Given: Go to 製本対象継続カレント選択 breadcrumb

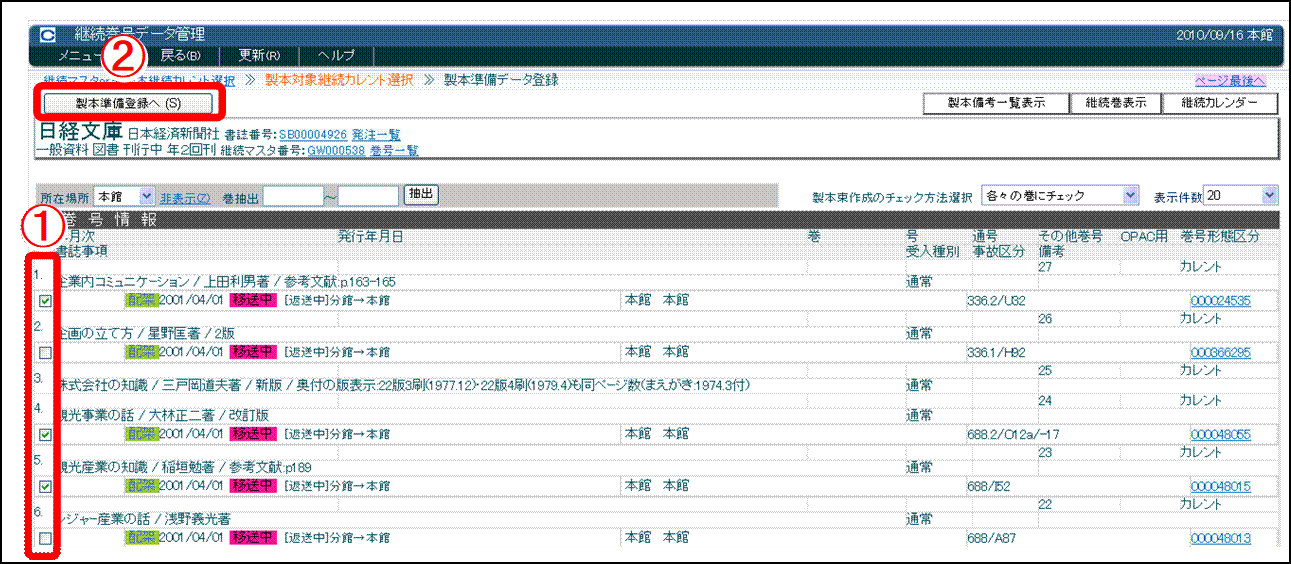Looking at the screenshot, I should (x=339, y=80).
